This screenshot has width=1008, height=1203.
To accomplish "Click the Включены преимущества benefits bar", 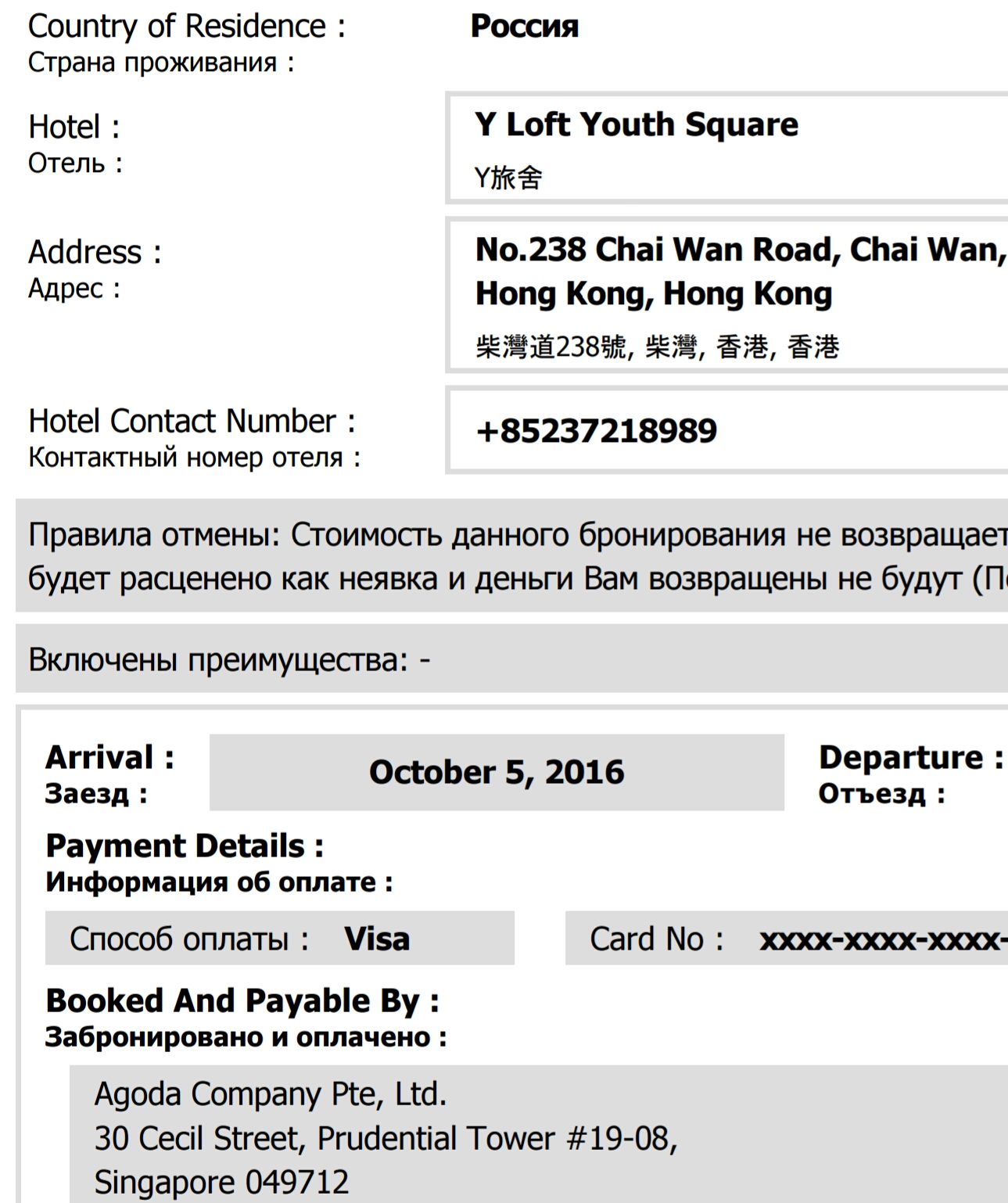I will [x=511, y=659].
